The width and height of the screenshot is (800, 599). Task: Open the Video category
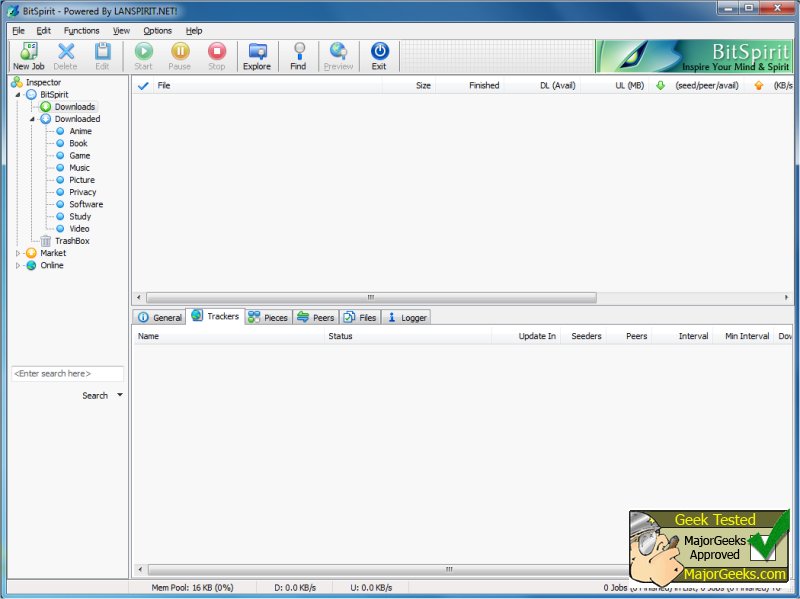coord(79,229)
